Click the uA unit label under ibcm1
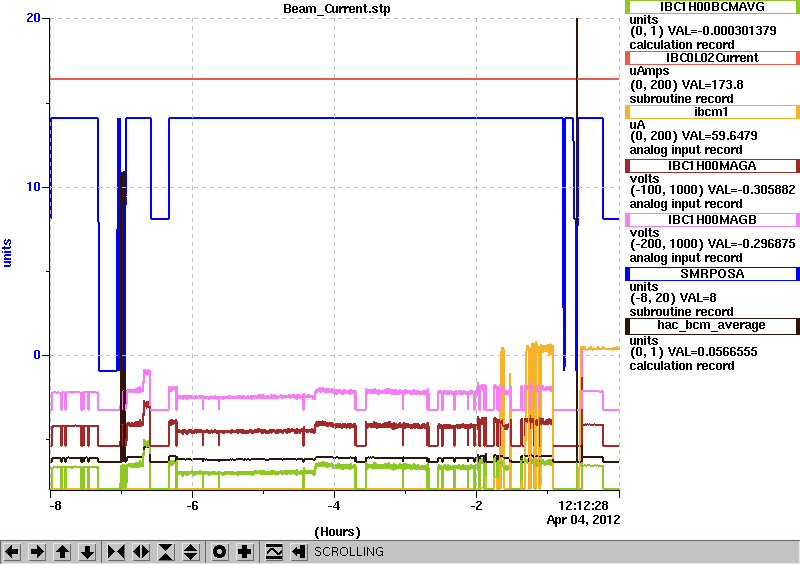 point(637,126)
